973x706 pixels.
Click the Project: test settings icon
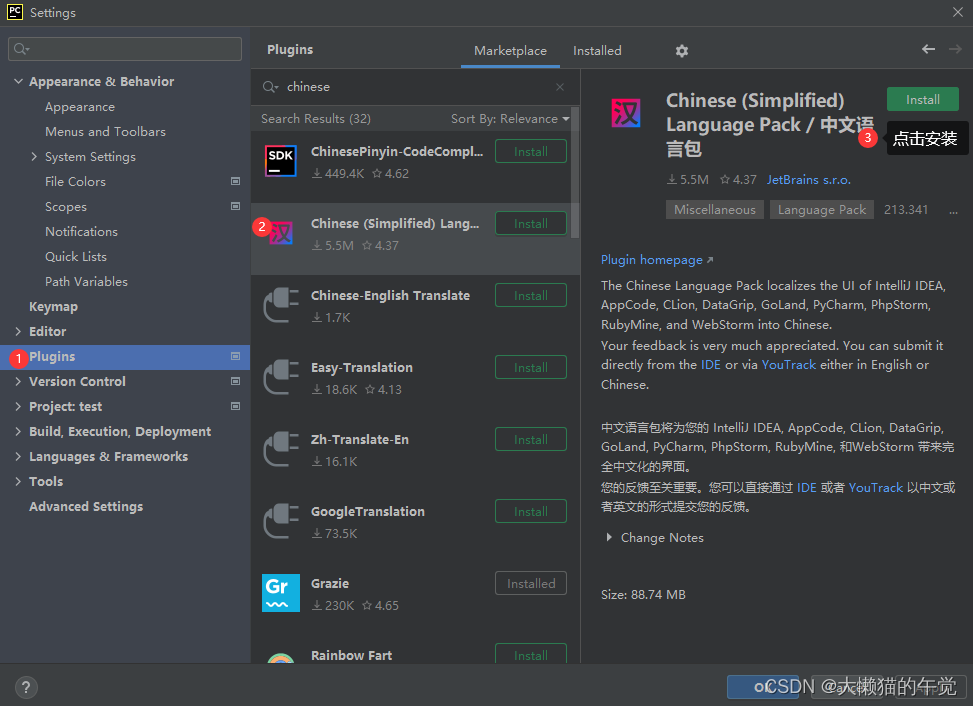click(235, 406)
